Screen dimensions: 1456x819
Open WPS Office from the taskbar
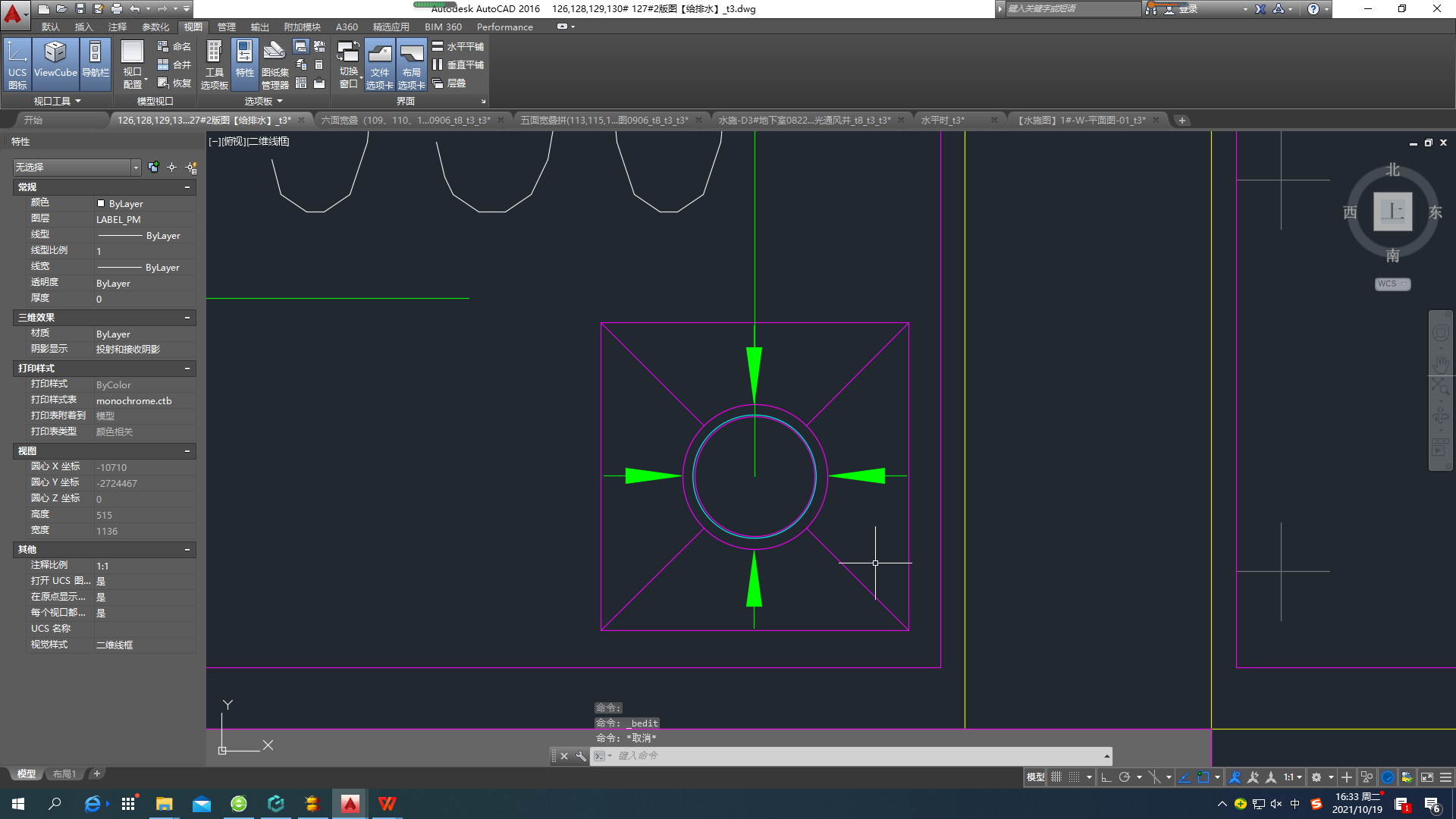click(388, 804)
